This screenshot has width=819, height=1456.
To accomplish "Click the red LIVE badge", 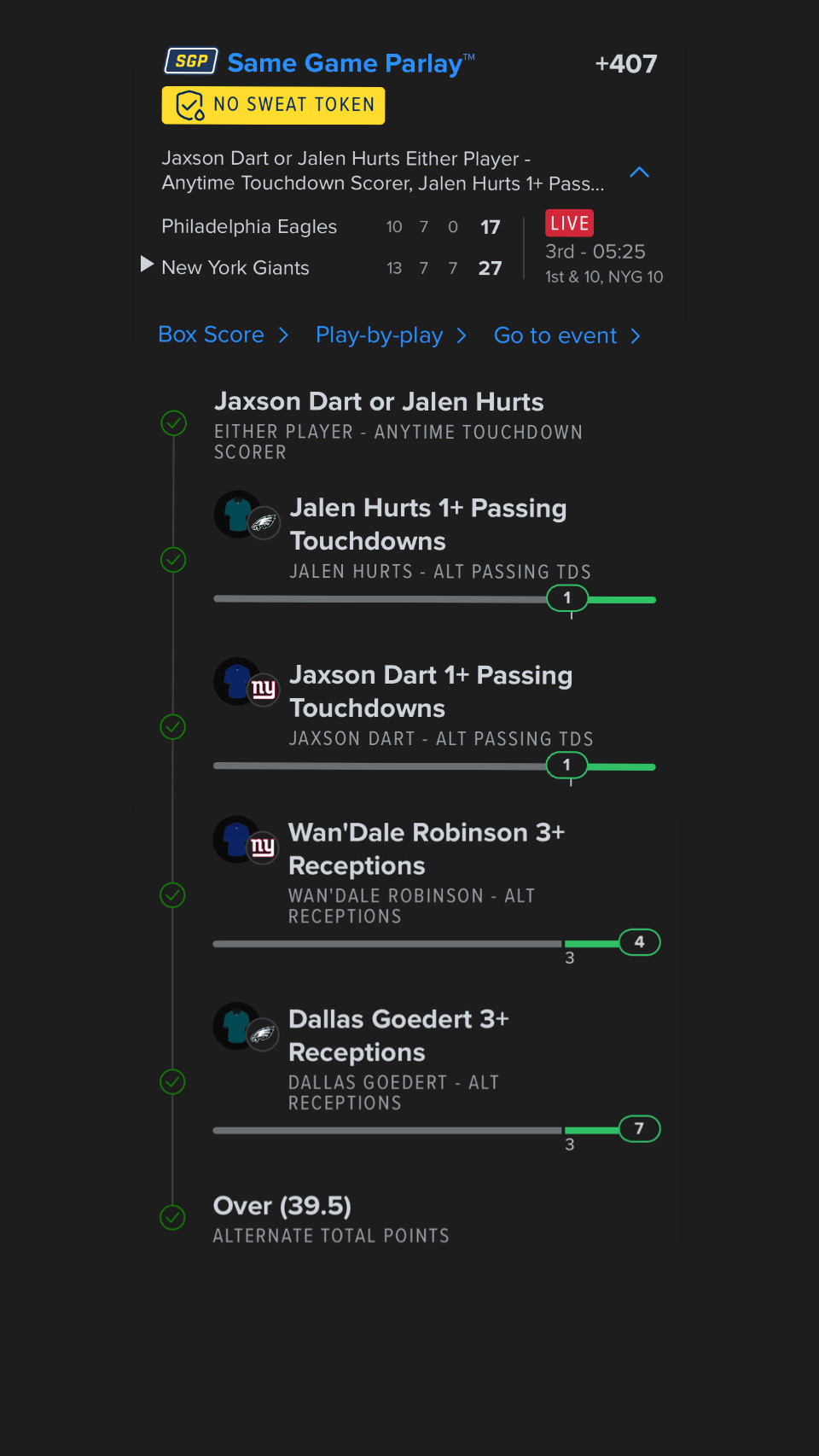I will [569, 224].
